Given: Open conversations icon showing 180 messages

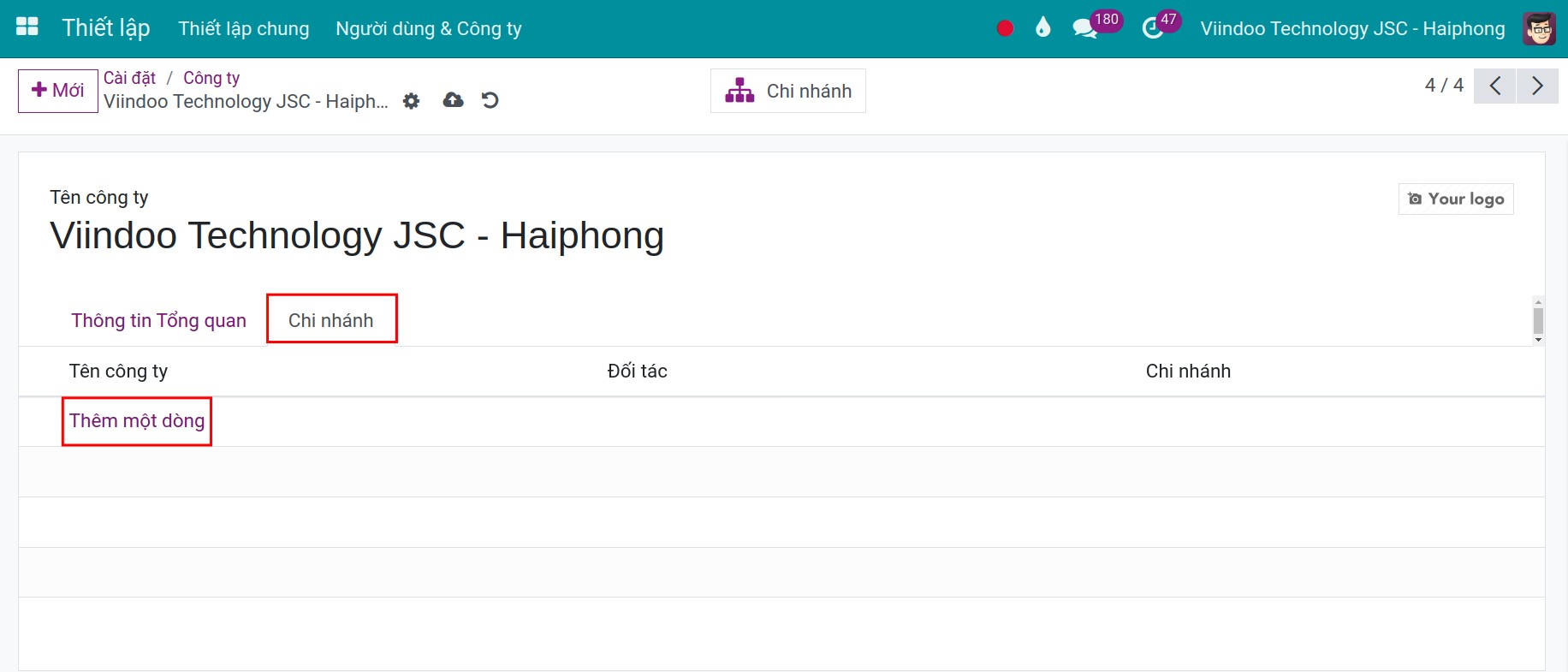Looking at the screenshot, I should pos(1085,28).
